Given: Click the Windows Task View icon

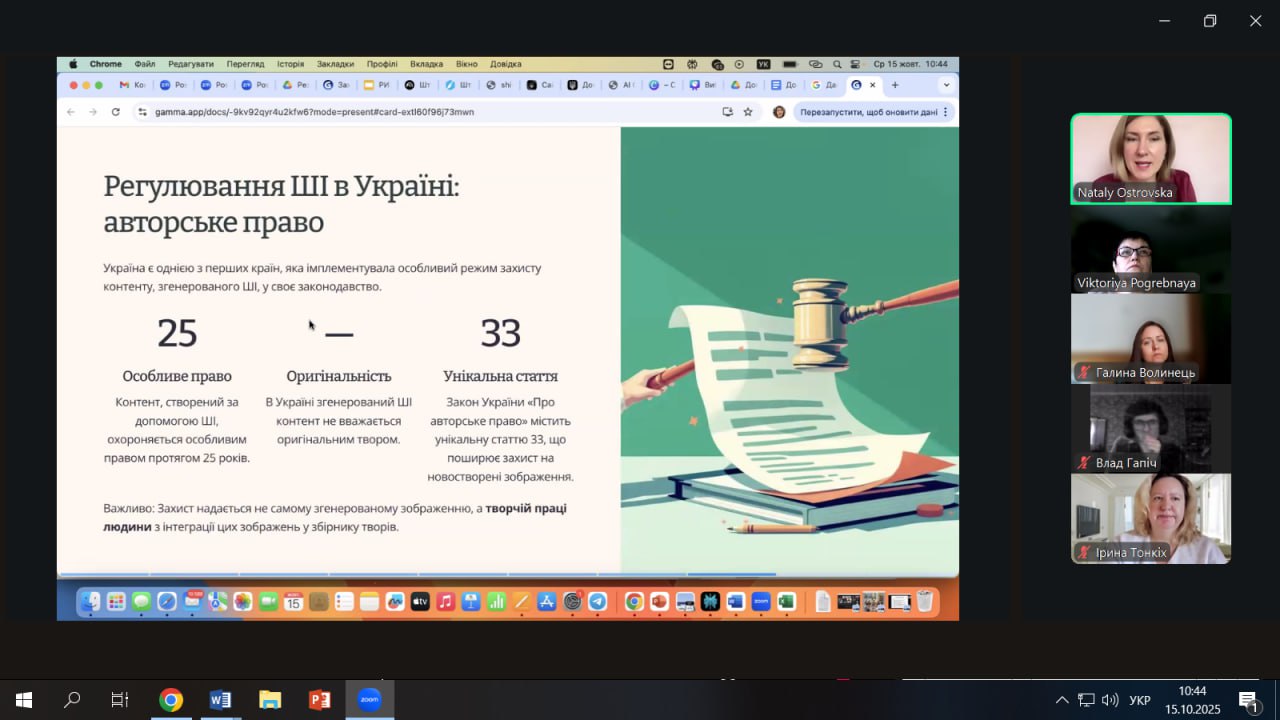Looking at the screenshot, I should click(x=120, y=700).
